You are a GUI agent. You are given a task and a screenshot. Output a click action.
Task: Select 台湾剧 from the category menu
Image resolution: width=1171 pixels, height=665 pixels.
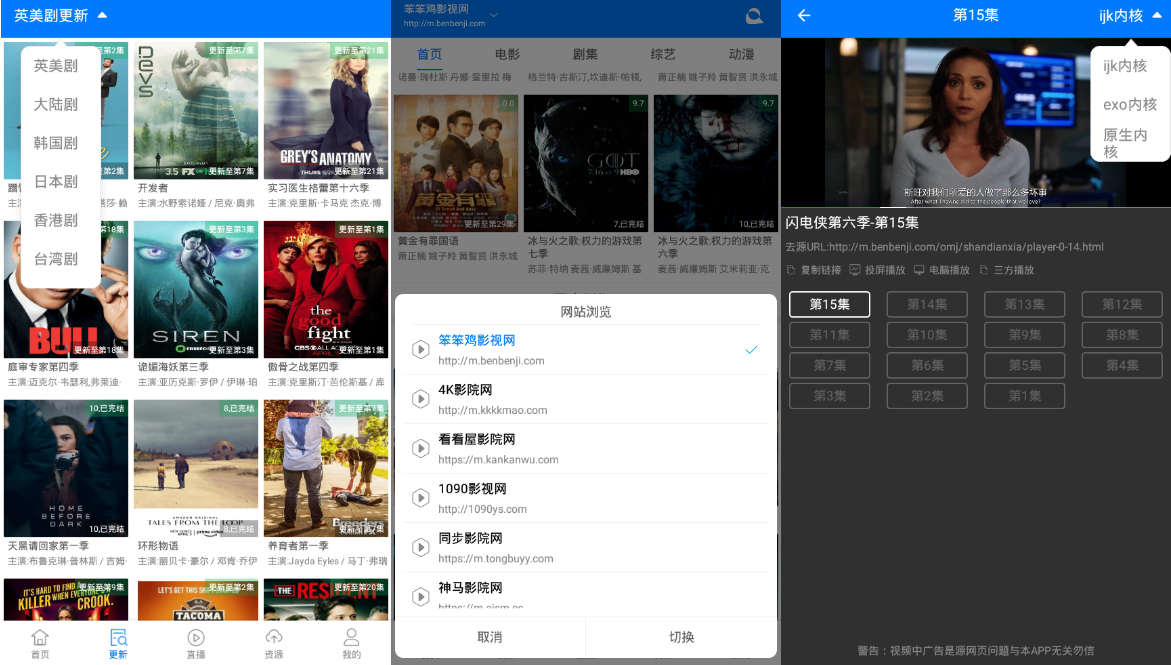pos(56,259)
